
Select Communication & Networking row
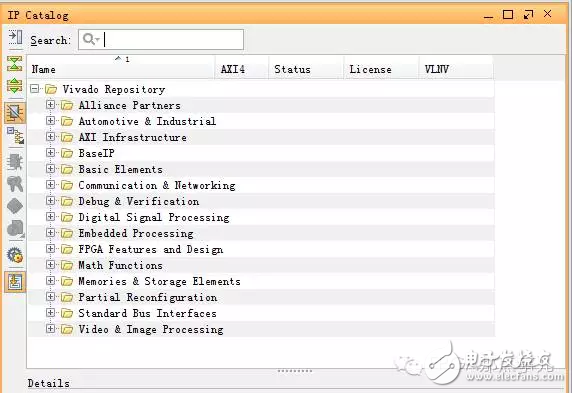click(261, 185)
